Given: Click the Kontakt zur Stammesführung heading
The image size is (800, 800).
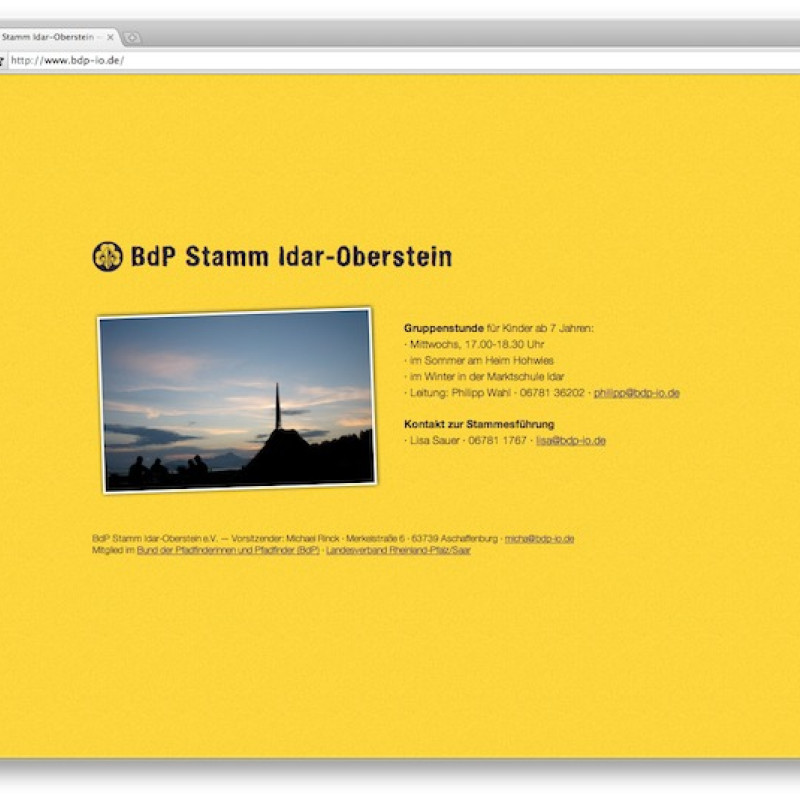Looking at the screenshot, I should coord(479,424).
